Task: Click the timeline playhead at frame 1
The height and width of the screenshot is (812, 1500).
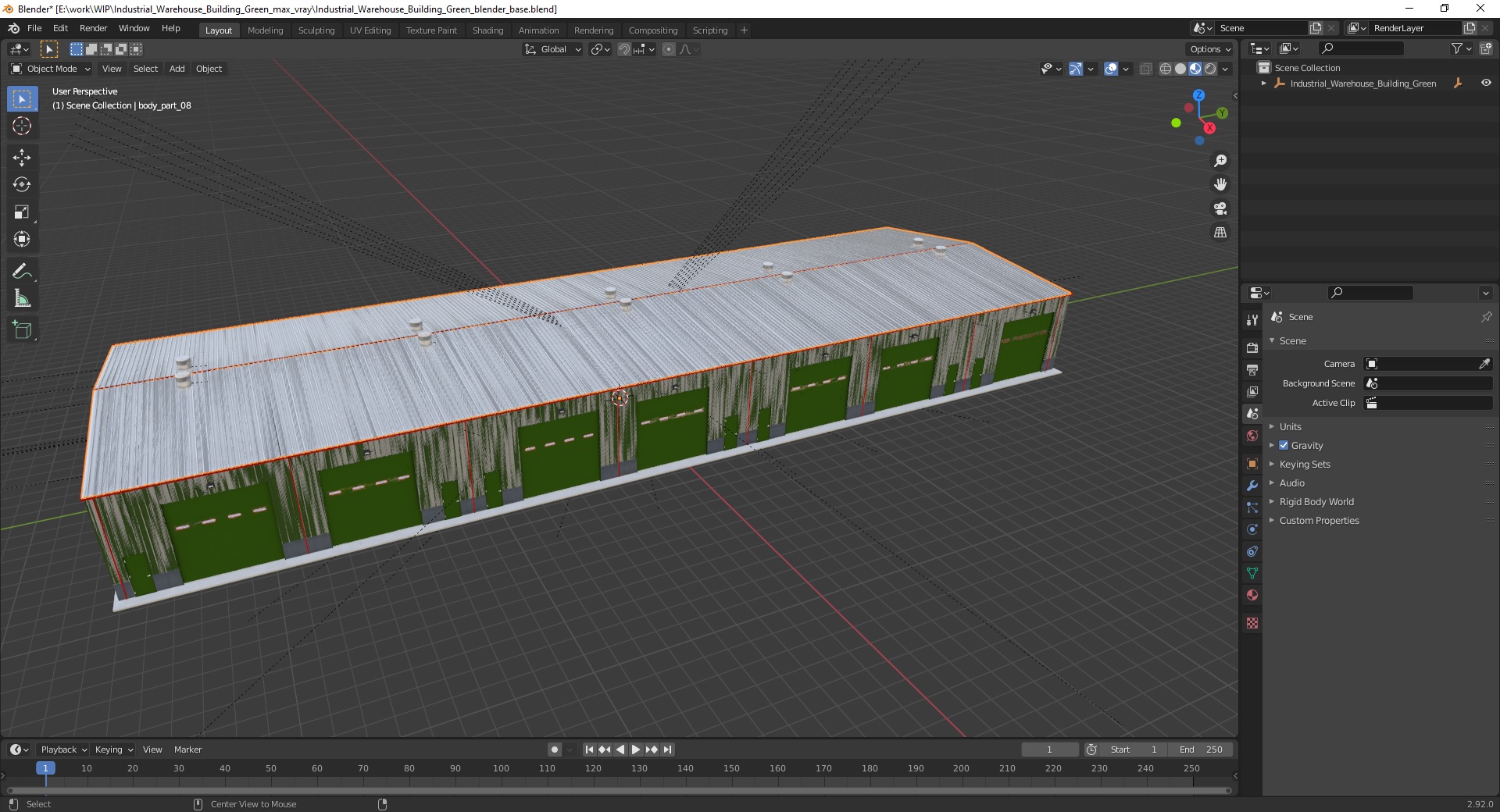Action: point(45,768)
